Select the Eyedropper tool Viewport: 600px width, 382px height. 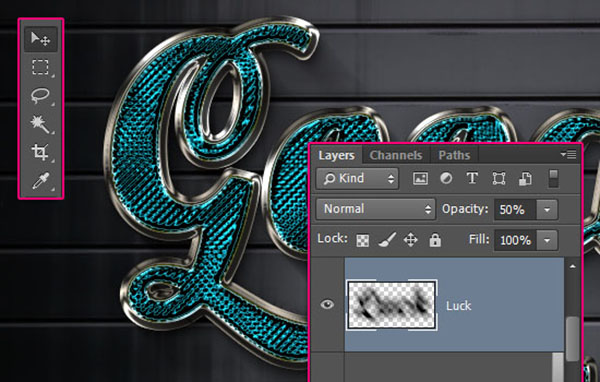coord(41,180)
